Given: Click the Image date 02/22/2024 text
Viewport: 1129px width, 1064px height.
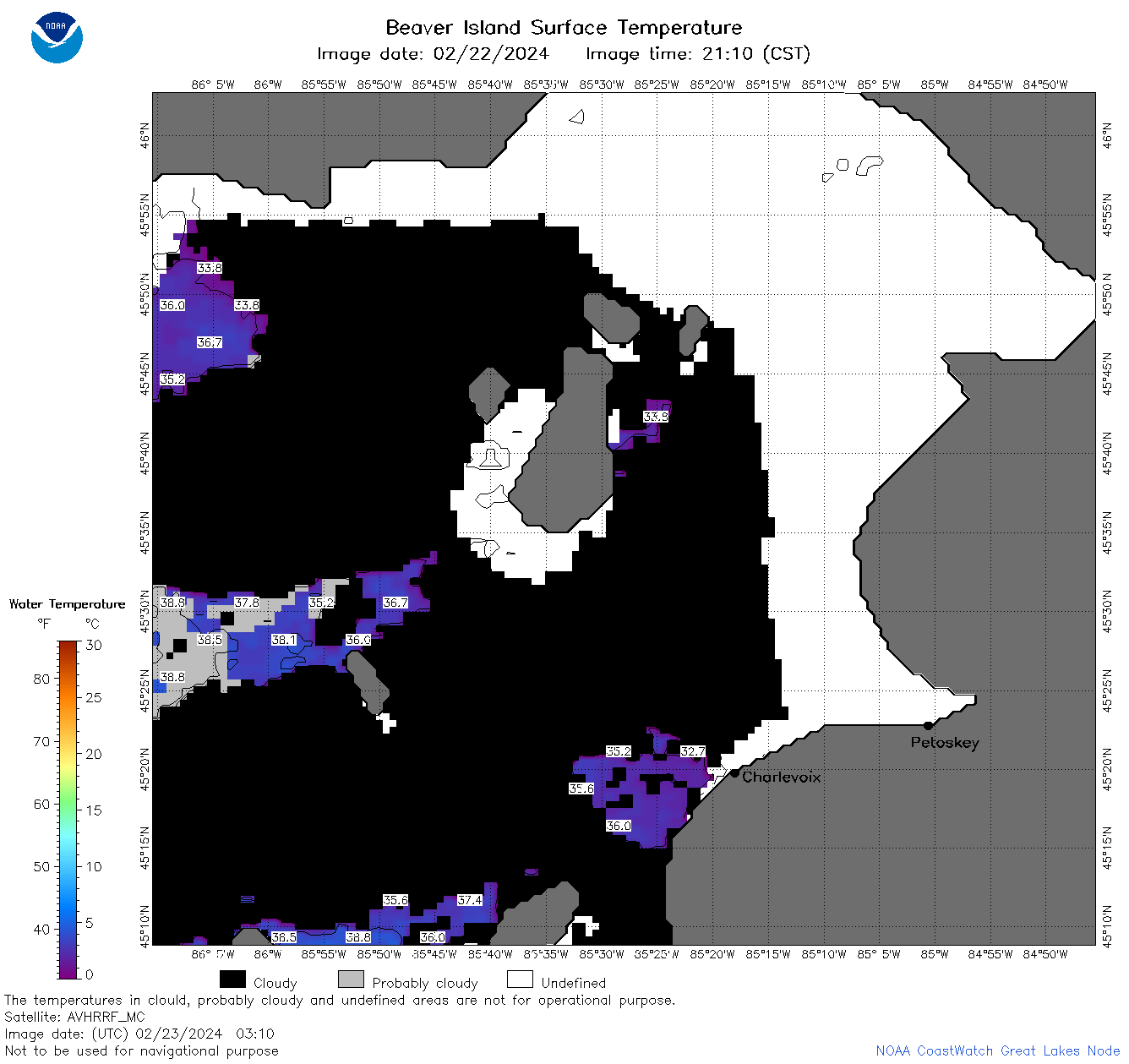Looking at the screenshot, I should [x=433, y=54].
